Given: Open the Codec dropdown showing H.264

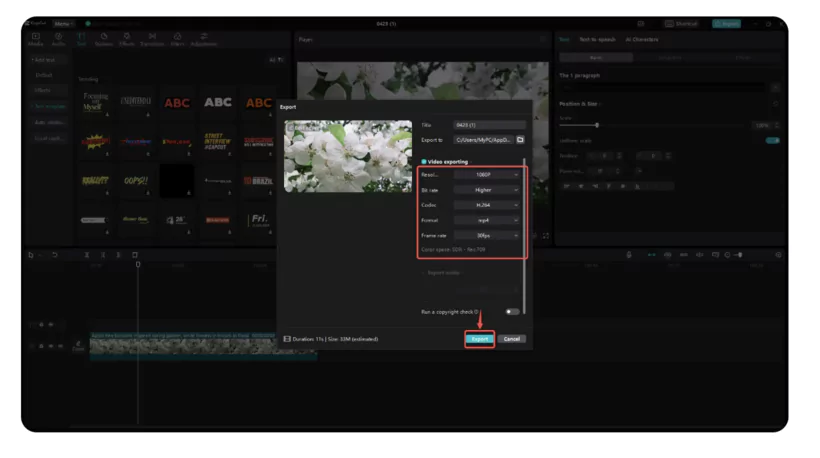Looking at the screenshot, I should [x=486, y=205].
